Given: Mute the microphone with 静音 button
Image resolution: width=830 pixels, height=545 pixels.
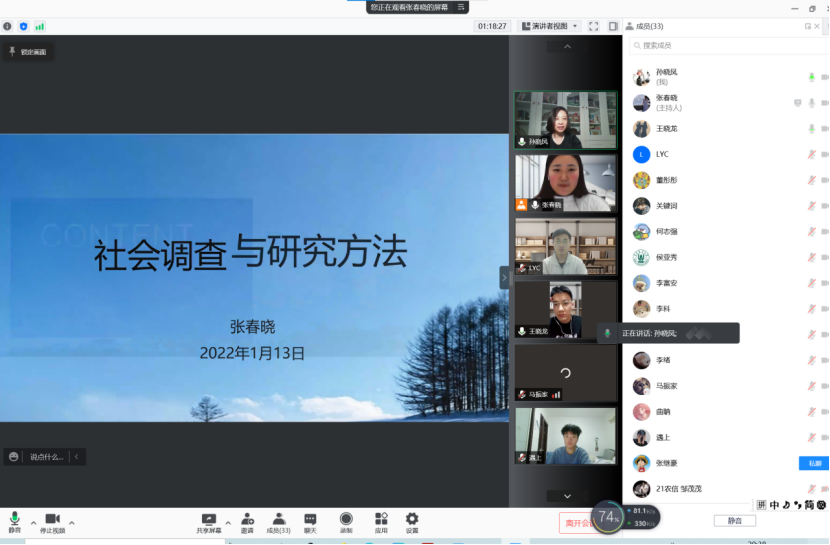Looking at the screenshot, I should pyautogui.click(x=14, y=521).
